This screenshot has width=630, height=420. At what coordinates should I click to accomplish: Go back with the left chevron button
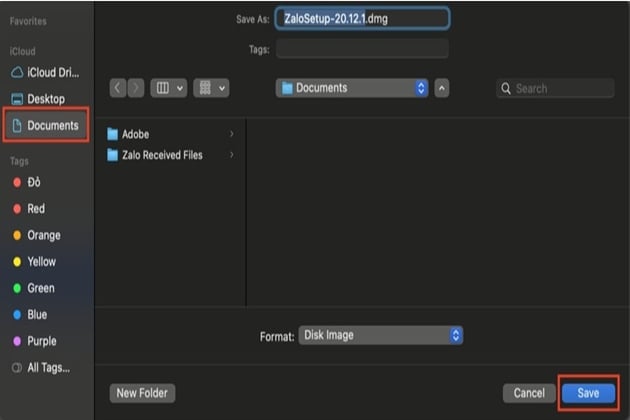point(118,88)
